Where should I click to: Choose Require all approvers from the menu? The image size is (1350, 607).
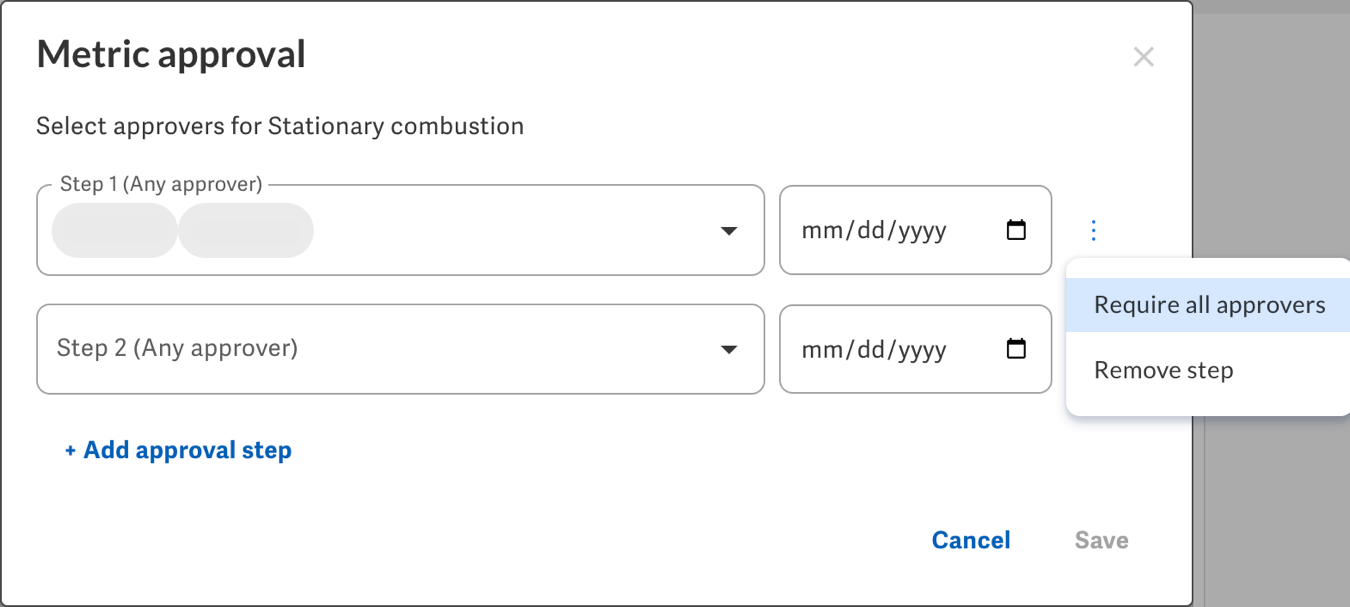click(1209, 305)
